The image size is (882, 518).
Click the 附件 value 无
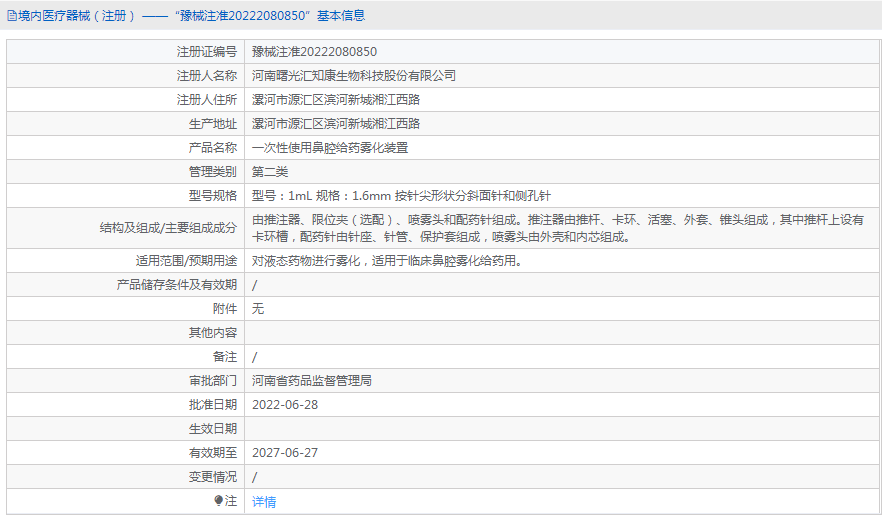258,309
